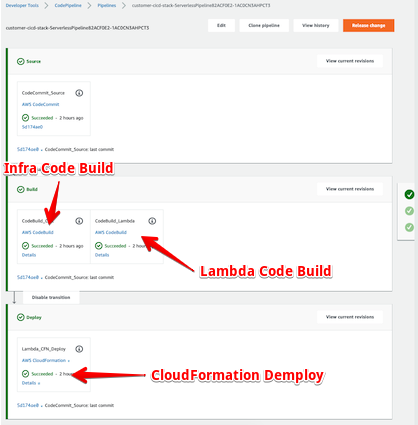Screen dimensions: 418x425
Task: Select the dark green top status checkmark in side panel
Action: (x=409, y=194)
